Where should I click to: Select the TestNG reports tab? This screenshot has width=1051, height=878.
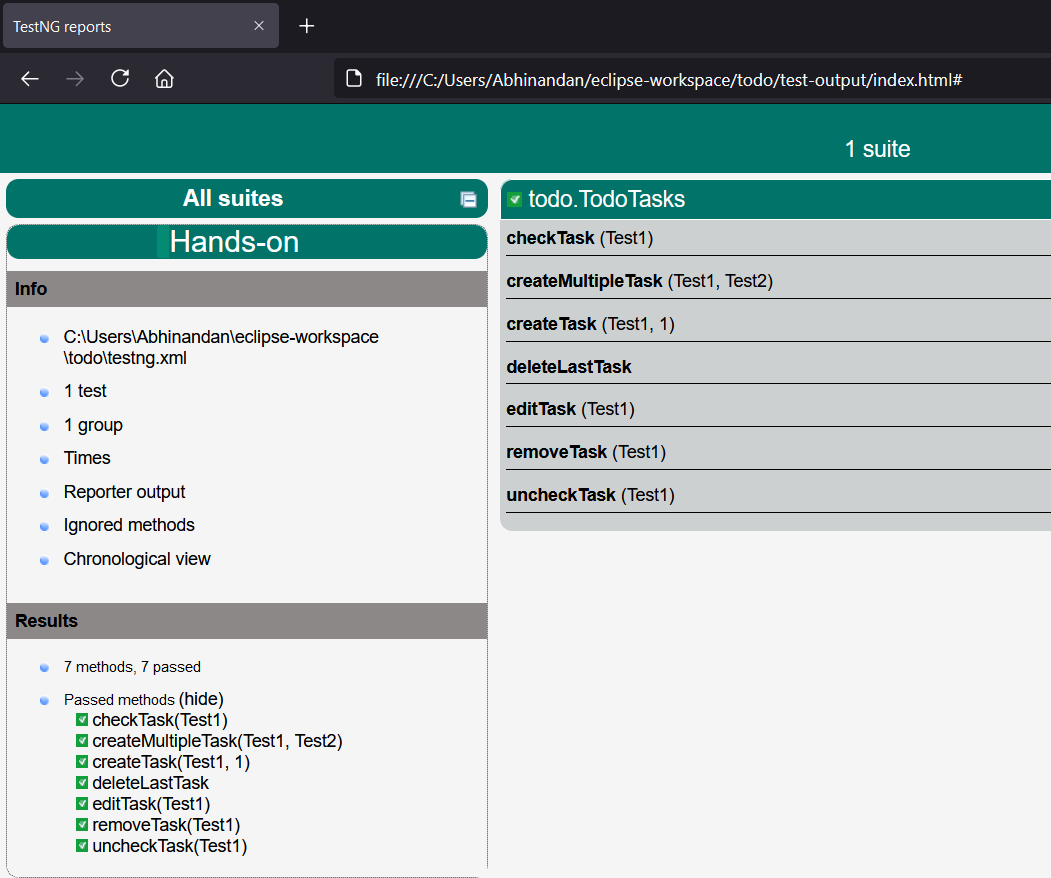tap(141, 26)
